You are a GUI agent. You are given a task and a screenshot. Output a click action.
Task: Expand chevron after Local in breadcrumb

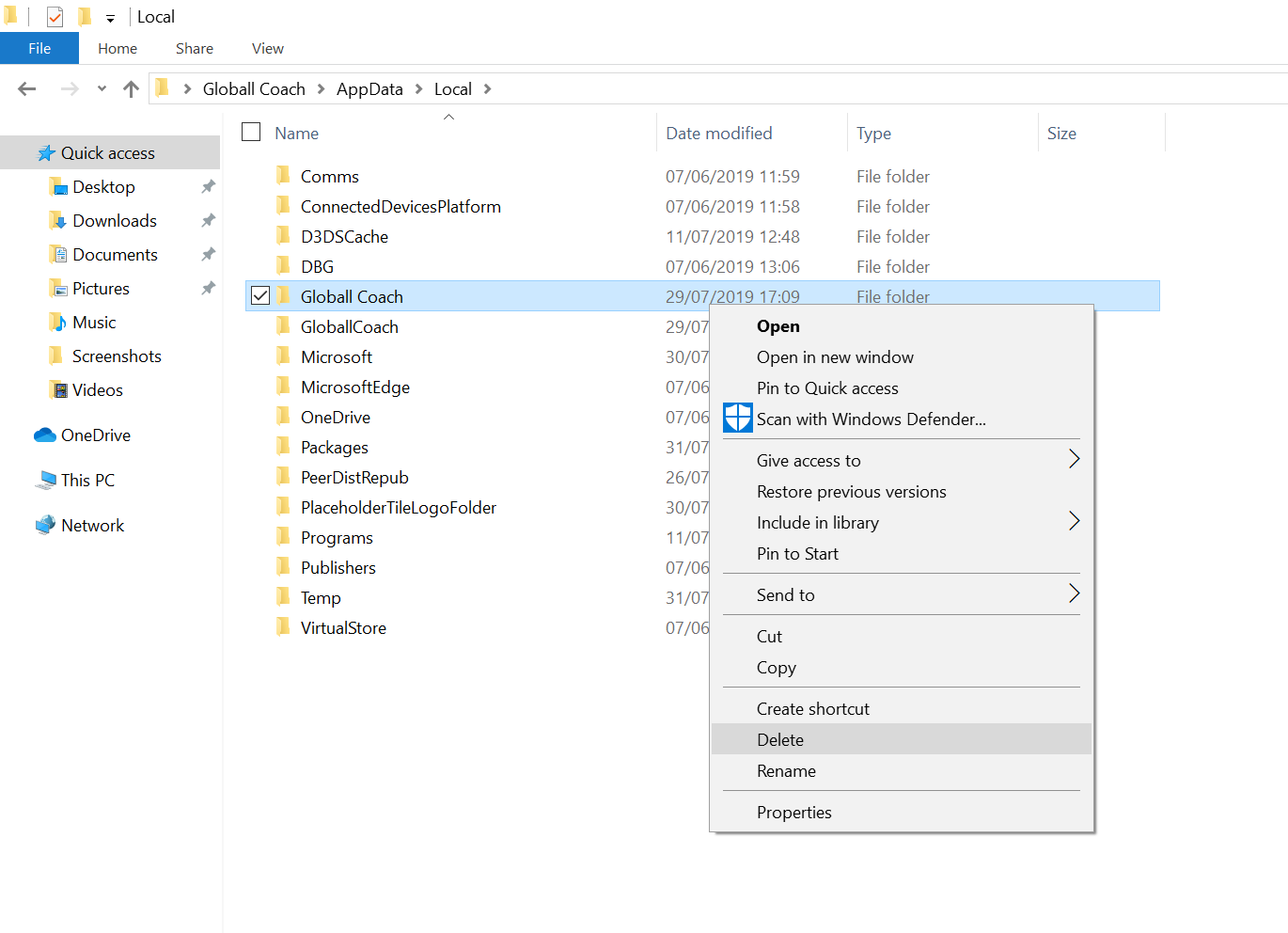[487, 89]
